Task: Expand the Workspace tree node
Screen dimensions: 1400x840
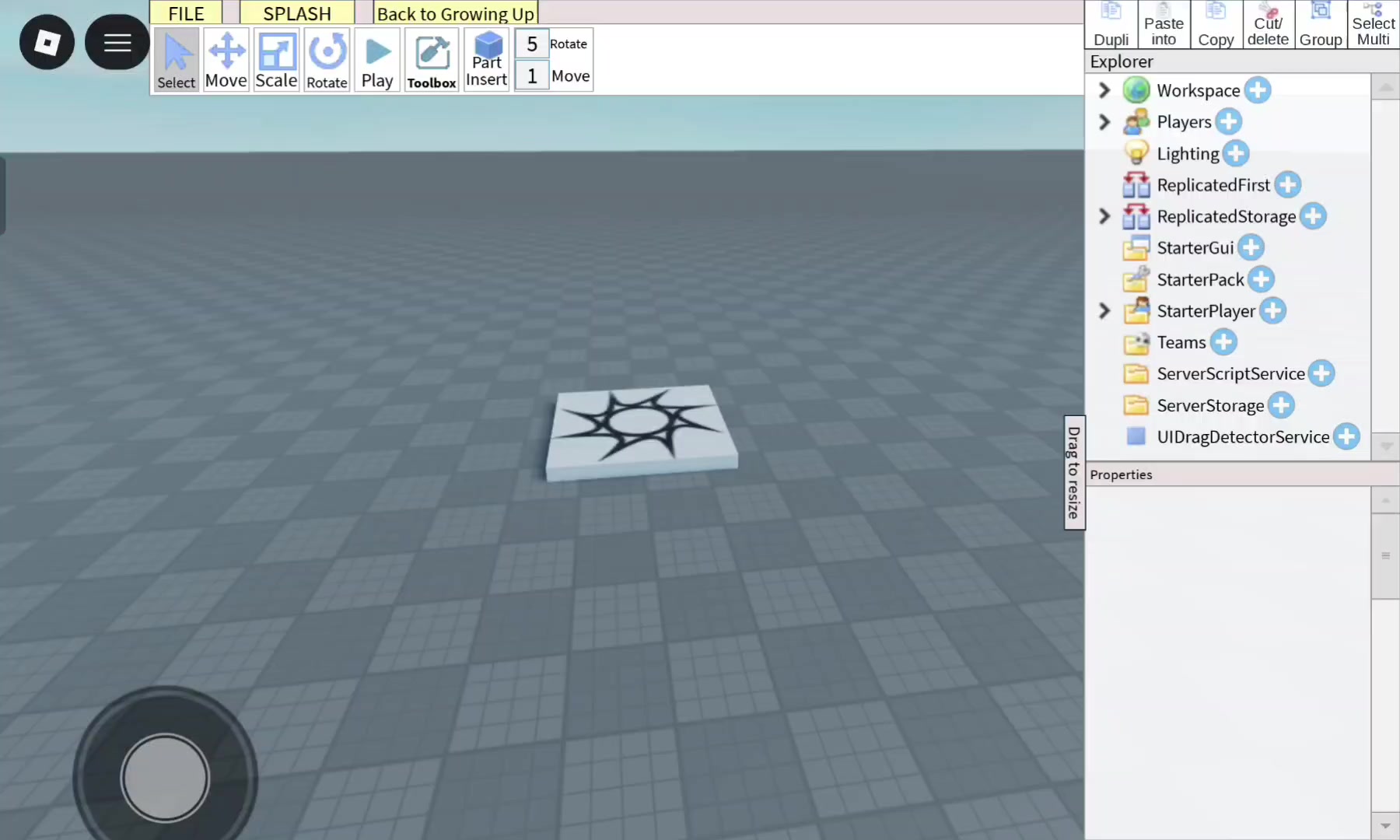Action: click(1104, 90)
